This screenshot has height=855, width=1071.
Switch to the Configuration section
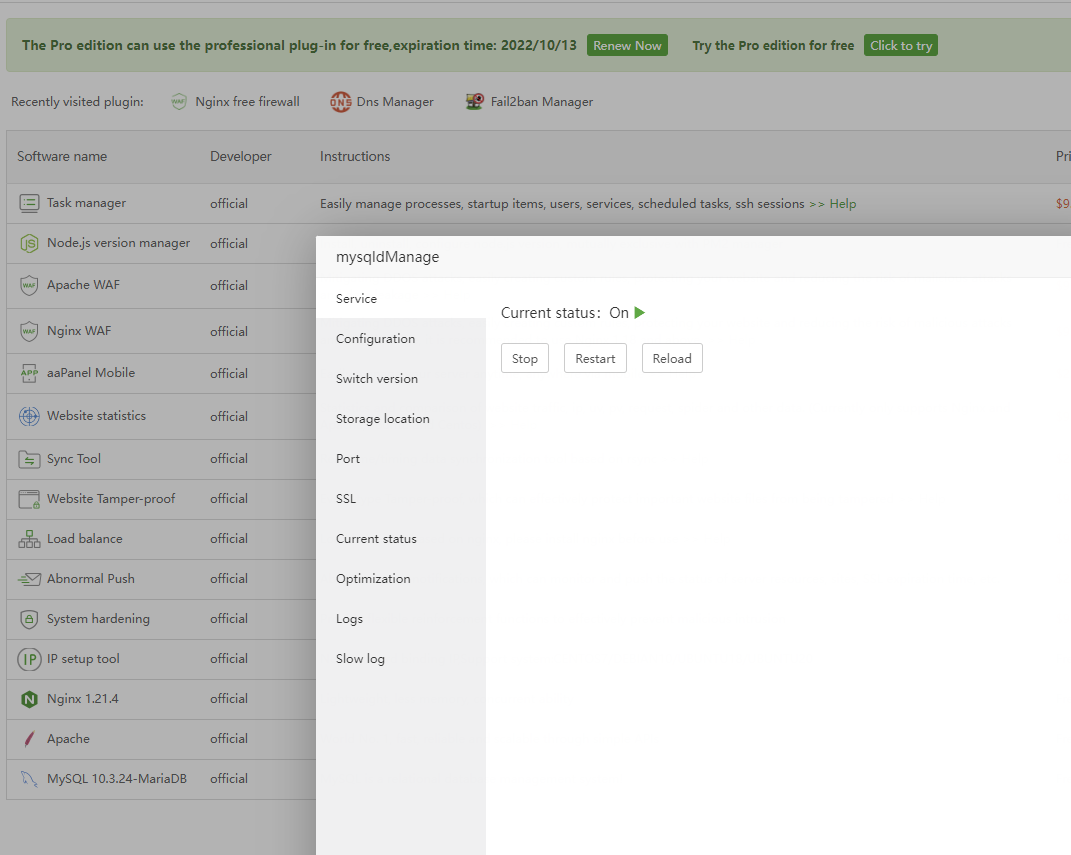pos(375,338)
